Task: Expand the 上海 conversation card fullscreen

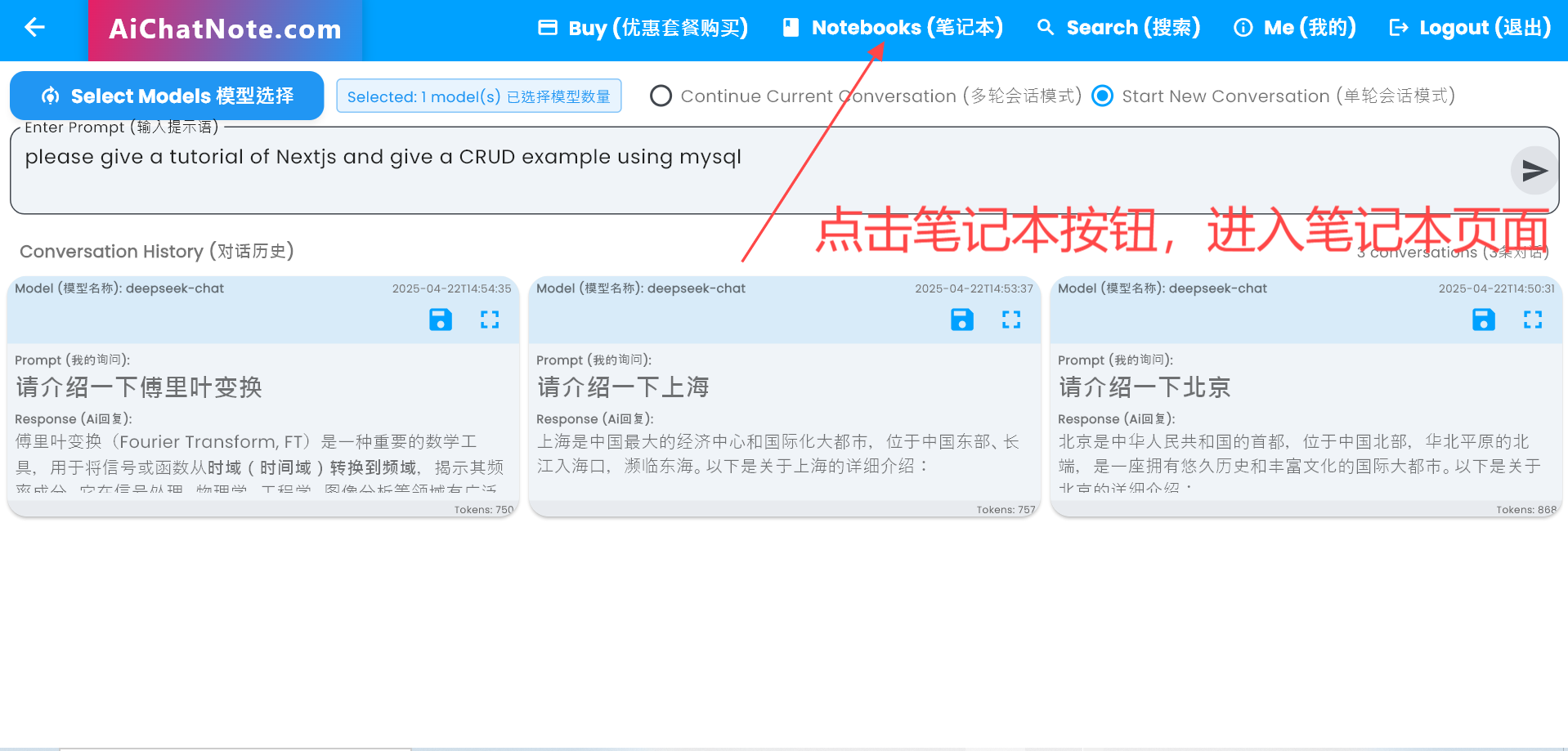Action: [x=1010, y=320]
